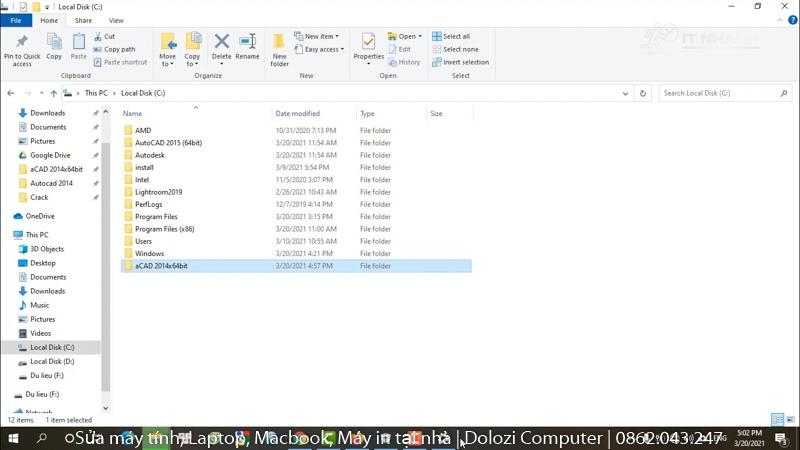Screen dimensions: 800x450
Task: Switch to the Share ribbon tab
Action: coord(83,20)
